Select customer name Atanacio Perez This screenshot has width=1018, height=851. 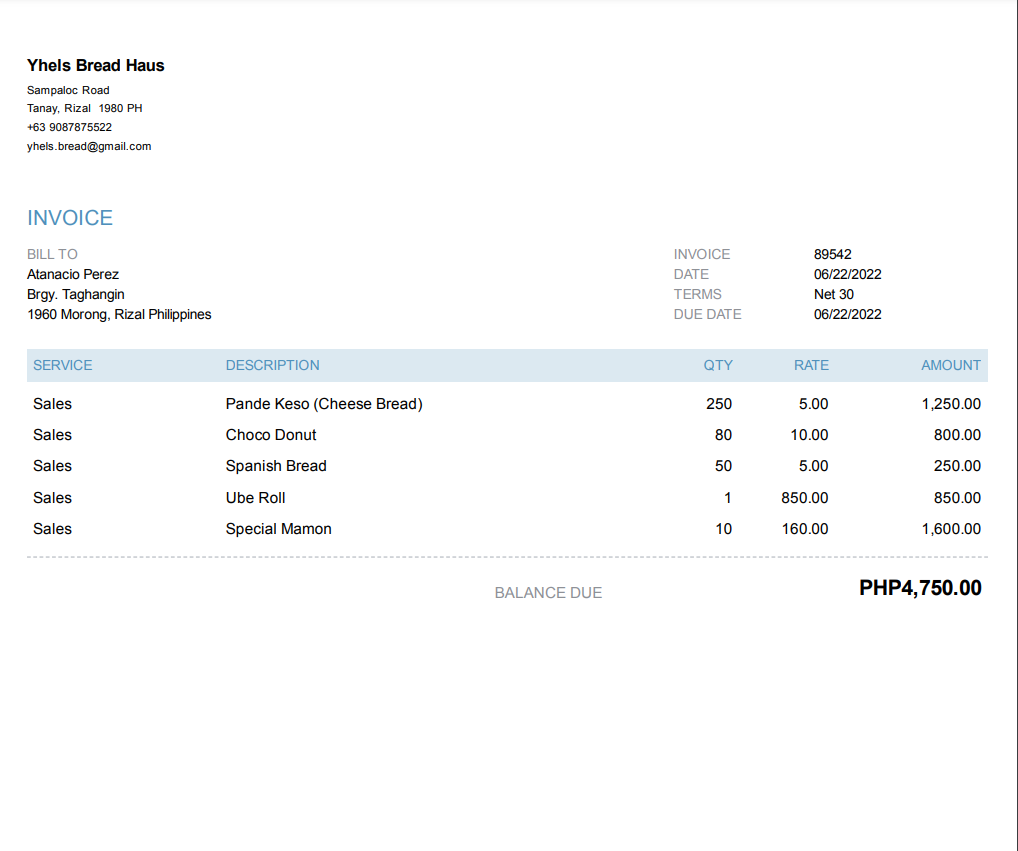[x=73, y=275]
